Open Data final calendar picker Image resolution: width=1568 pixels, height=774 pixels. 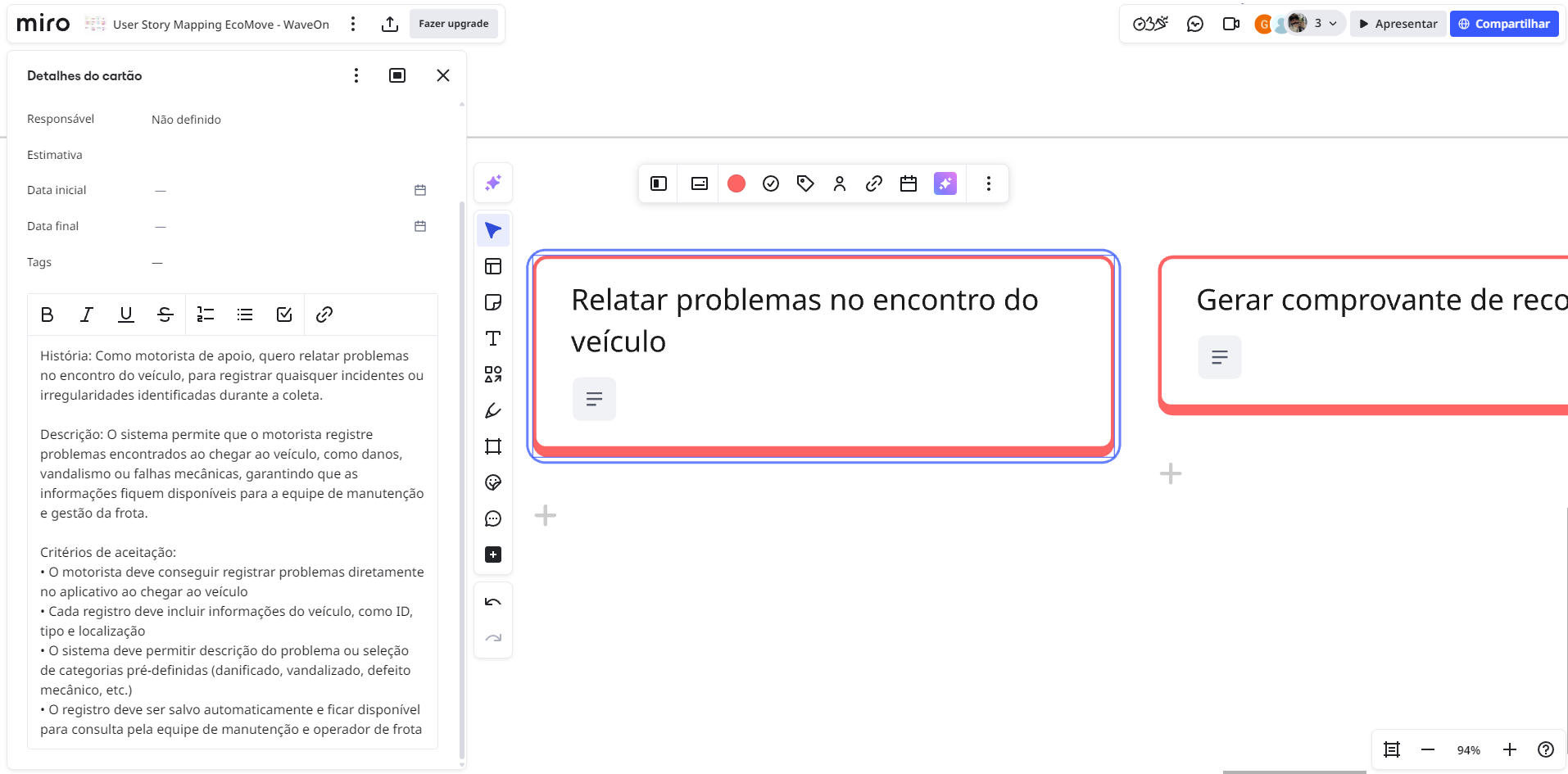420,226
